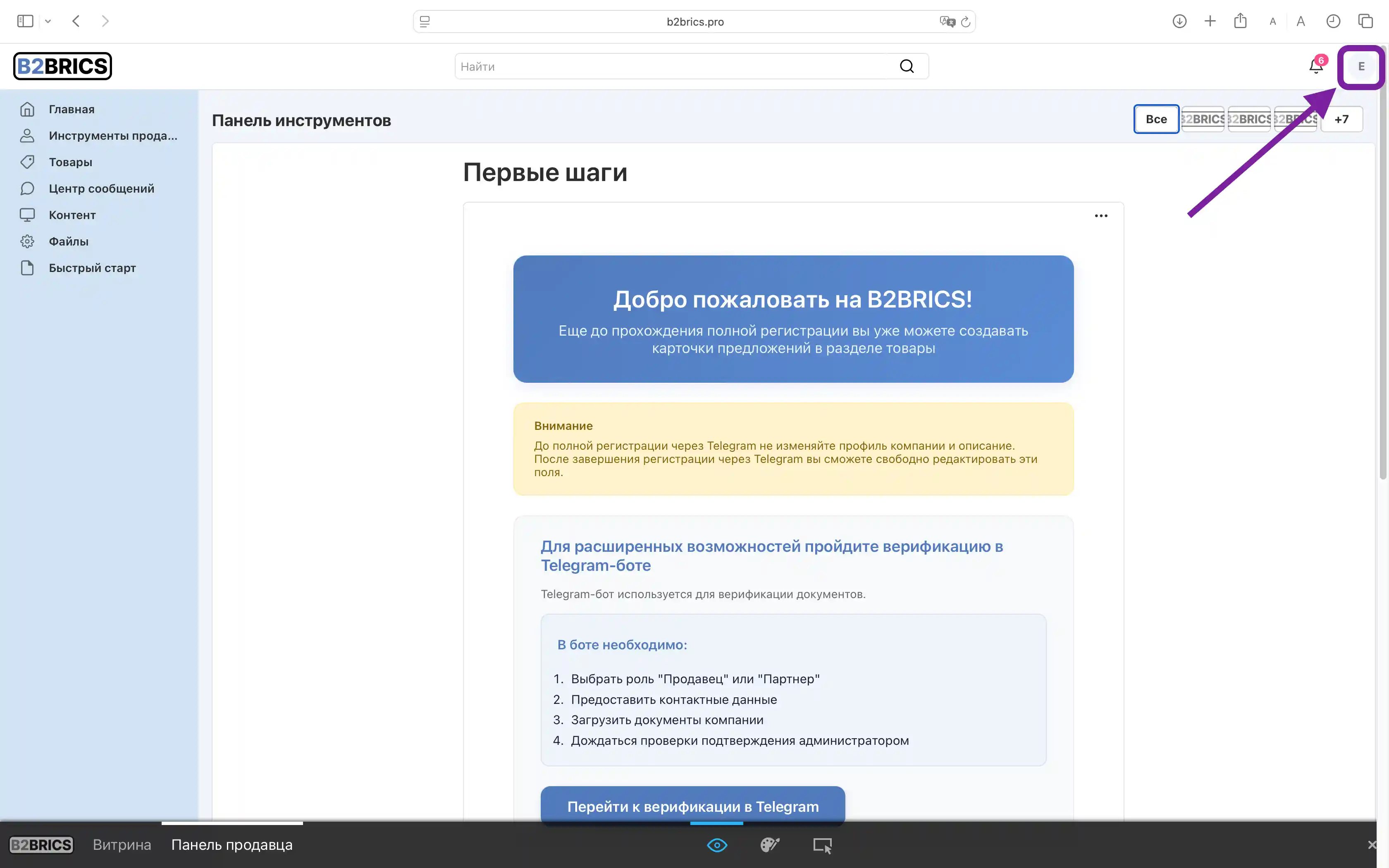
Task: Click the bottom bar B2BRICS logo
Action: click(41, 845)
